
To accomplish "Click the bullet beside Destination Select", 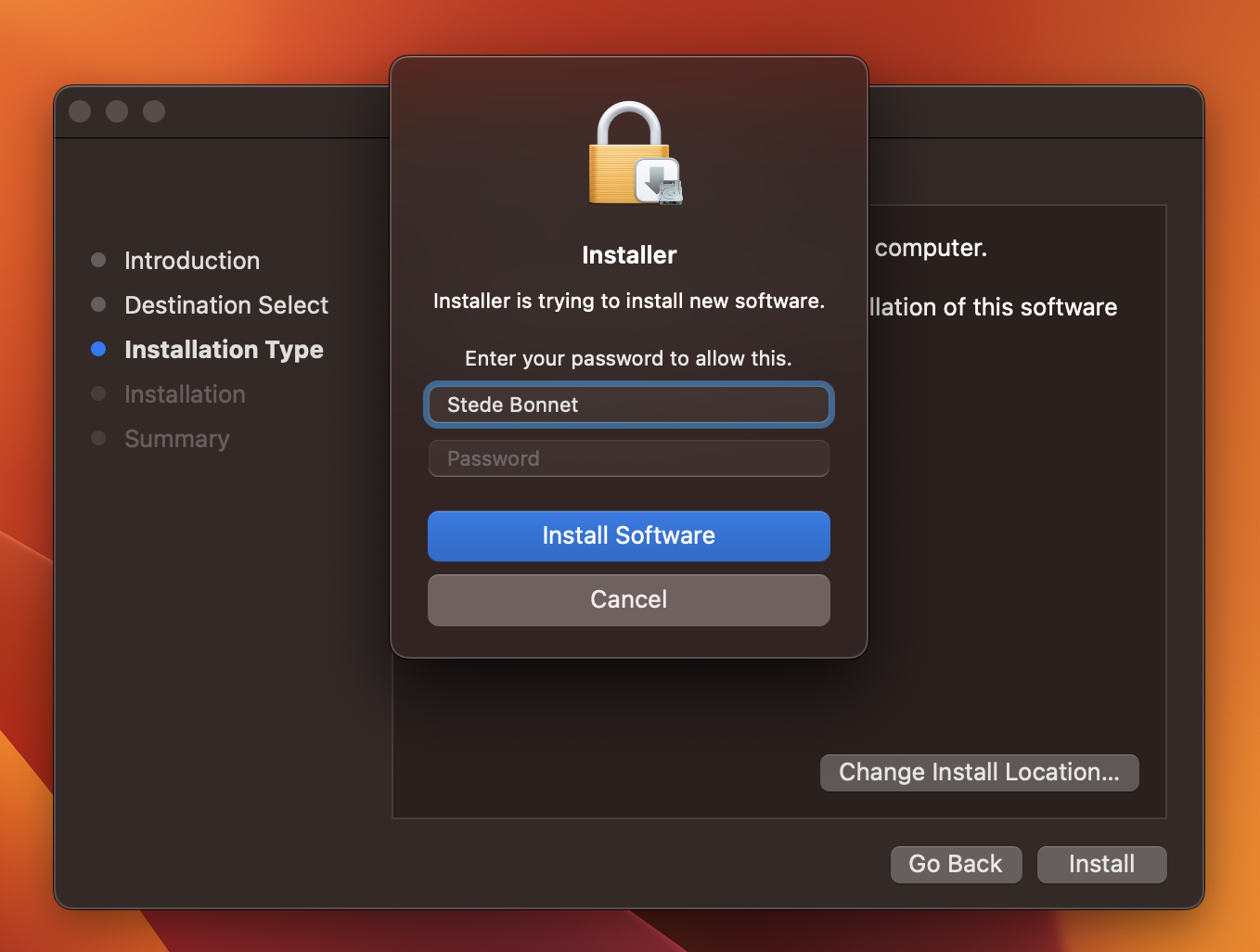I will (x=98, y=304).
